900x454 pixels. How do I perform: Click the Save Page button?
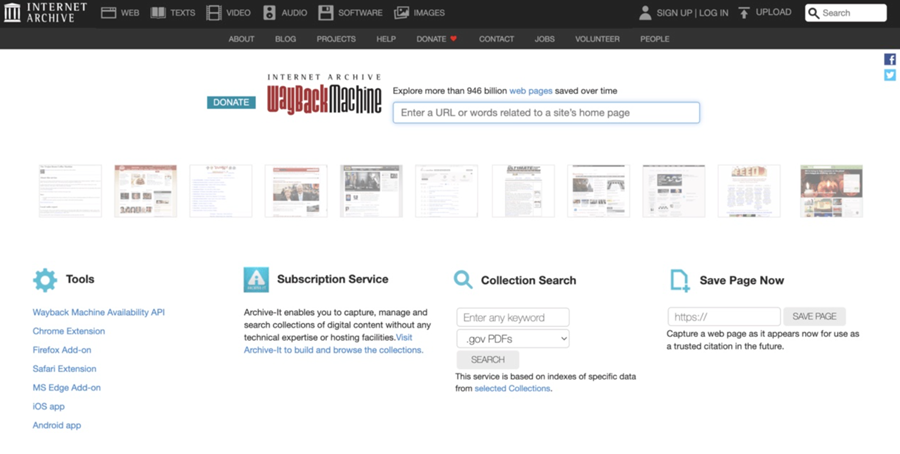(x=814, y=317)
